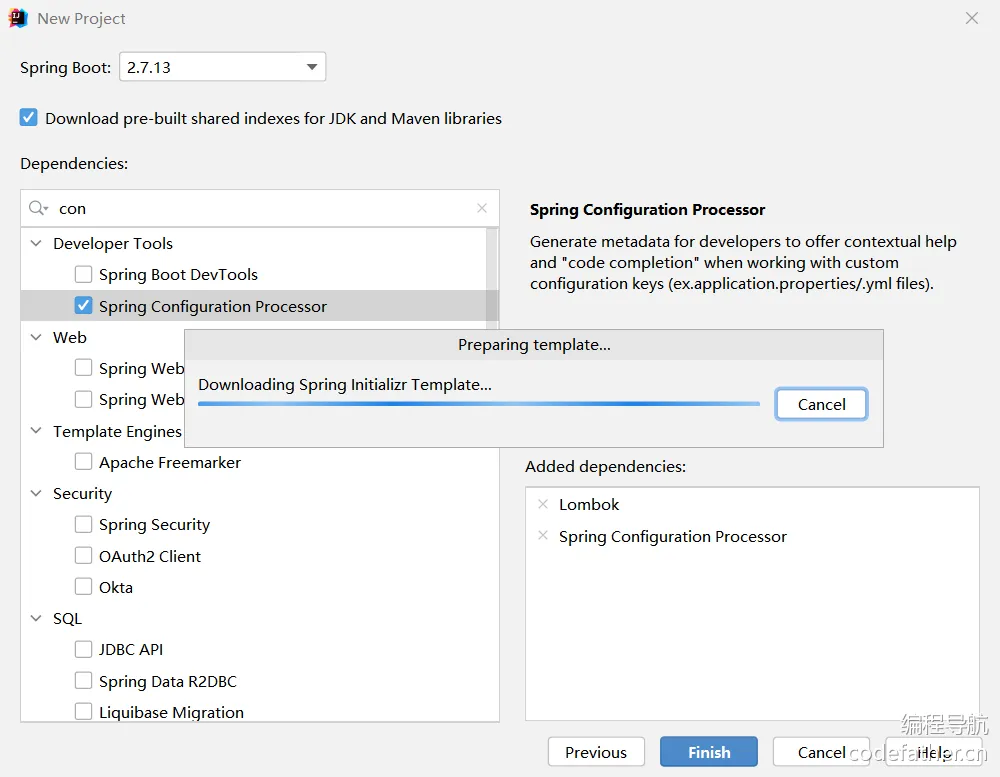Click the Security group label

point(82,494)
